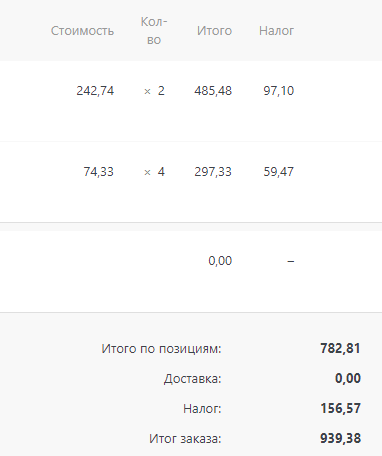Click the 97,10 tax value
Viewport: 382px width, 456px height.
[279, 91]
